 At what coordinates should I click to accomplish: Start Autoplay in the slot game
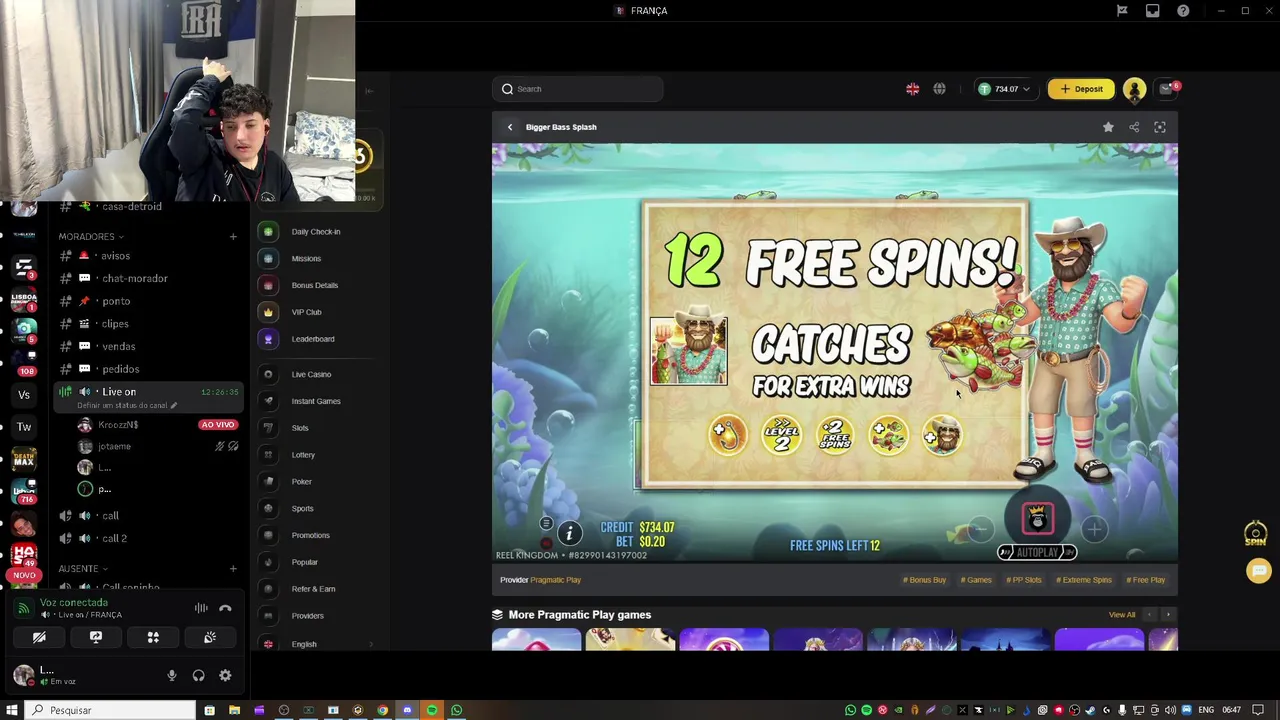click(x=1037, y=552)
